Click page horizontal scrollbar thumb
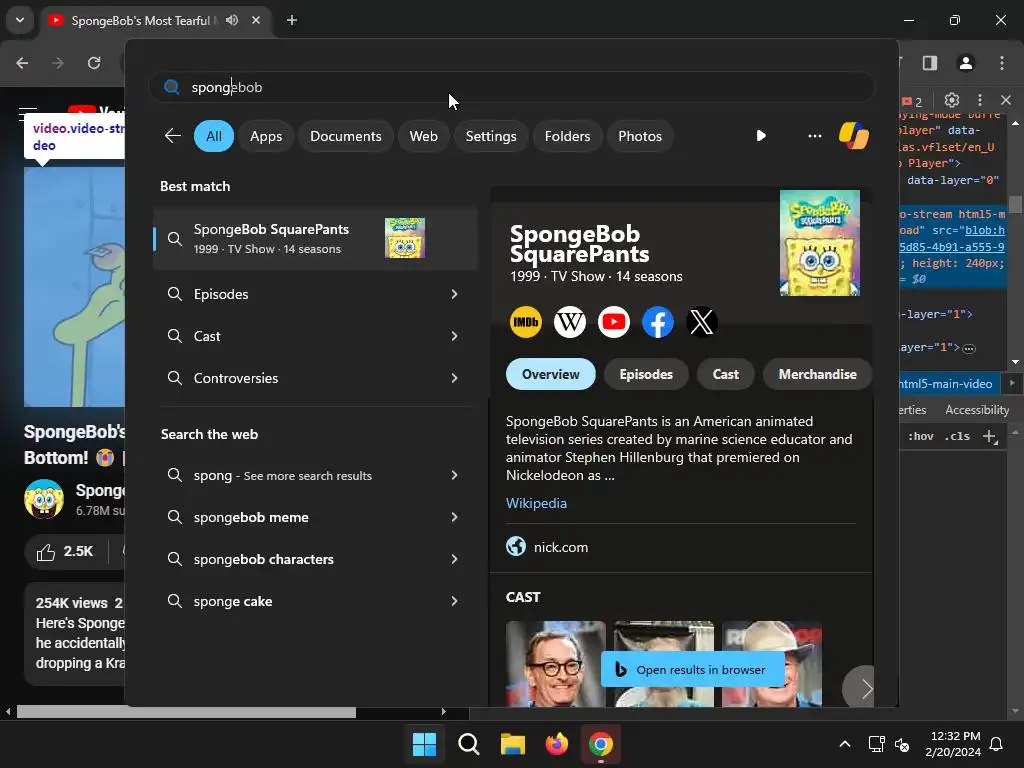The image size is (1024, 768). tap(186, 712)
